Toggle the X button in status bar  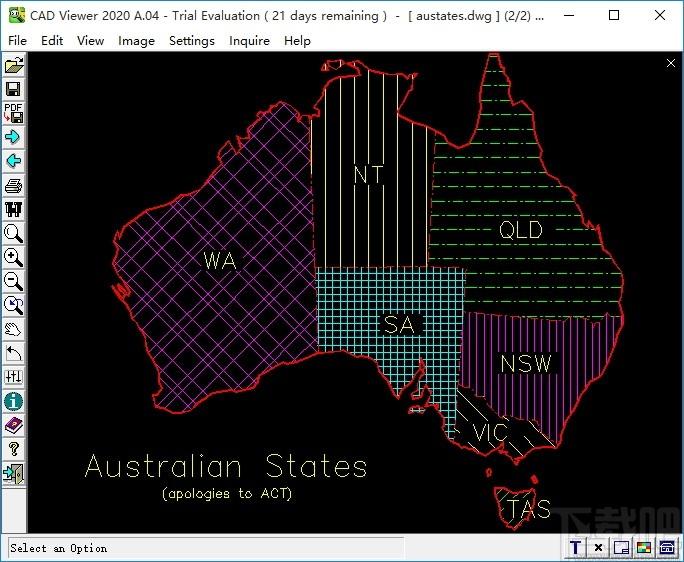point(598,547)
